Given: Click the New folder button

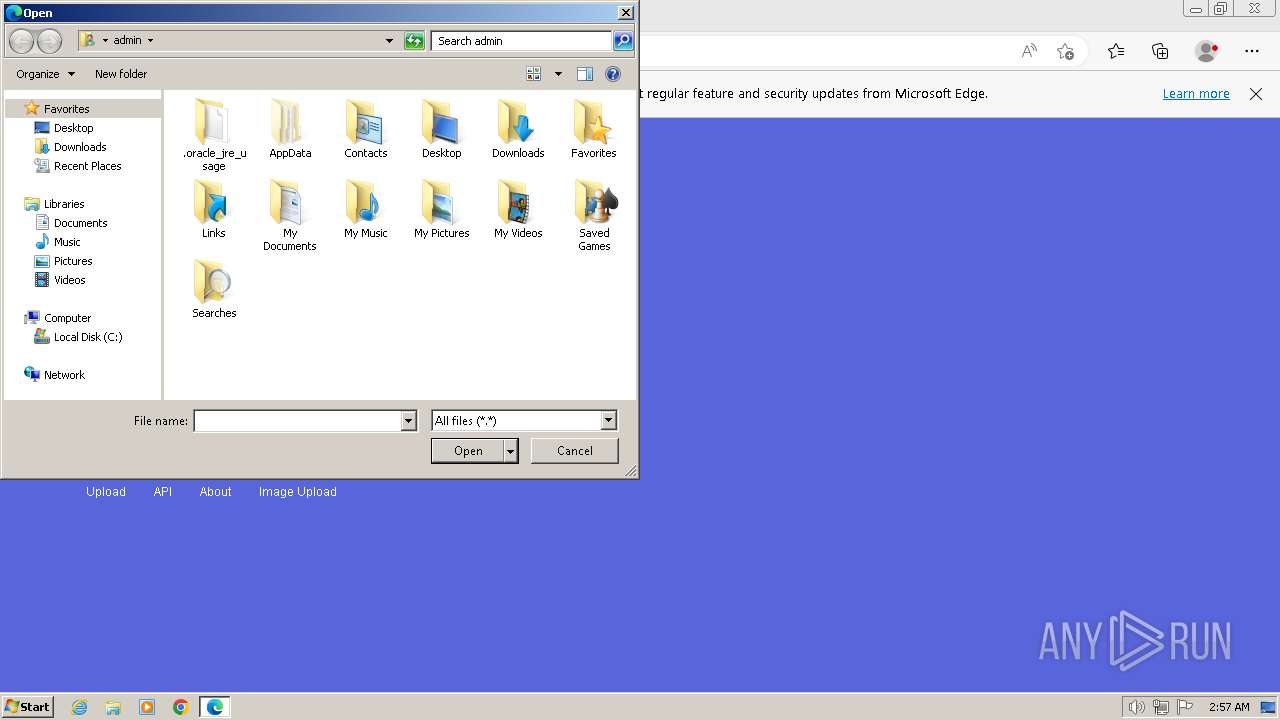Looking at the screenshot, I should (121, 74).
